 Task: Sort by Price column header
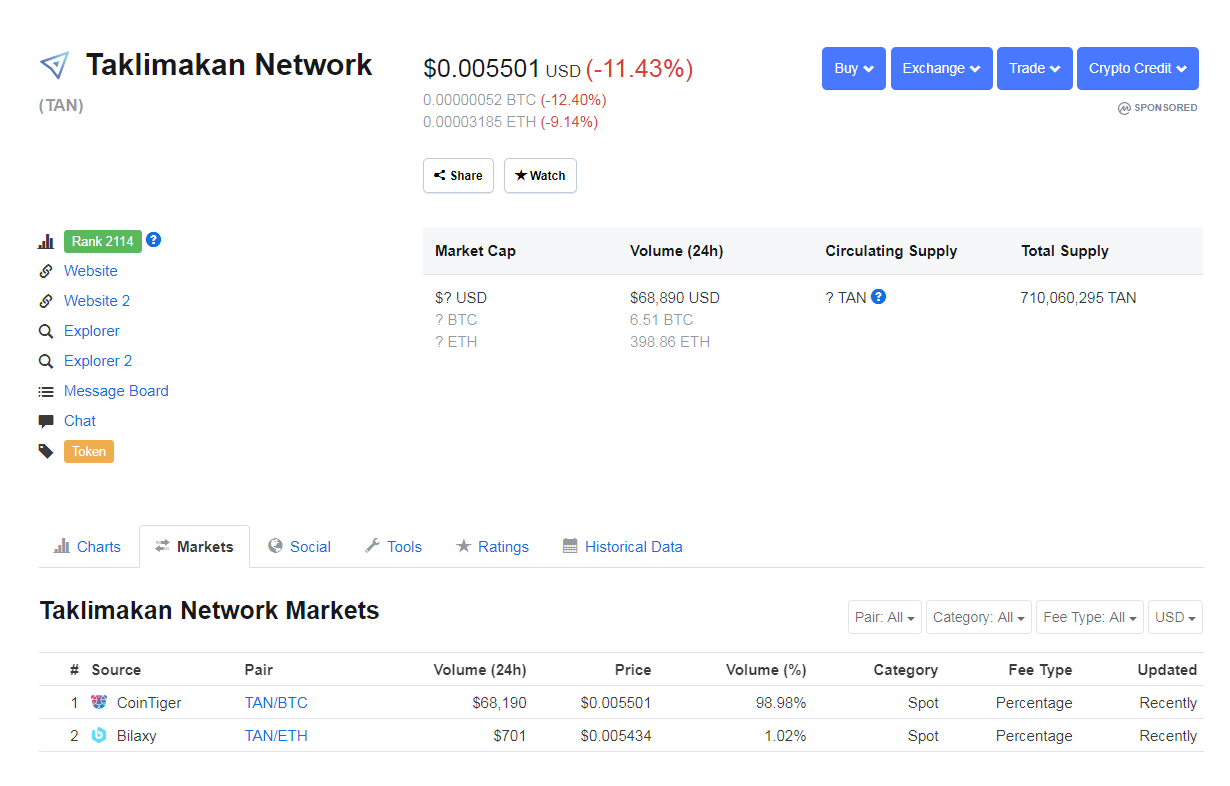pyautogui.click(x=633, y=670)
